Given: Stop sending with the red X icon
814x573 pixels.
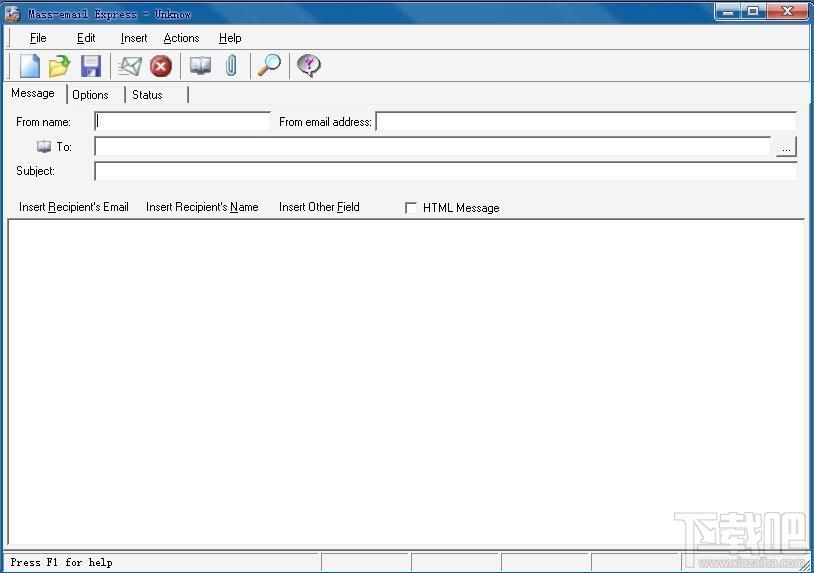Looking at the screenshot, I should (x=161, y=66).
